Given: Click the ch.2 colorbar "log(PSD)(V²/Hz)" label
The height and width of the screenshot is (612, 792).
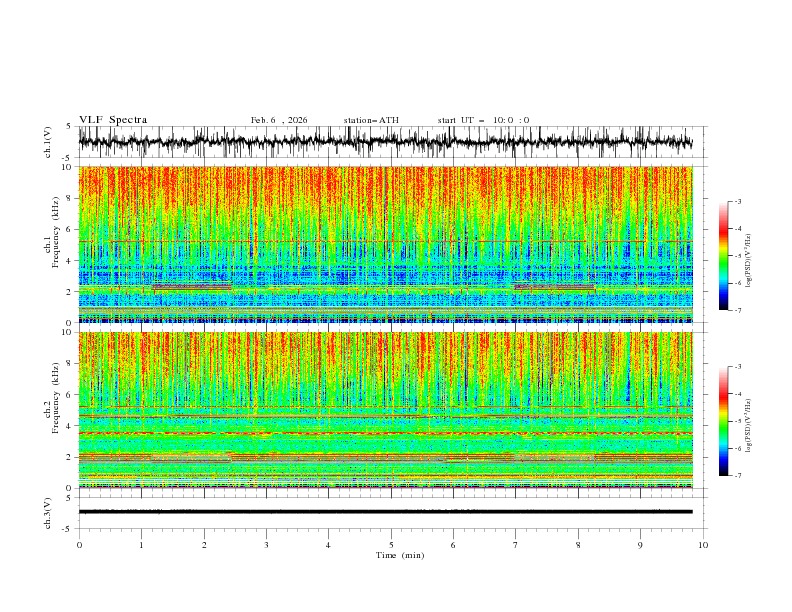Looking at the screenshot, I should 748,426.
